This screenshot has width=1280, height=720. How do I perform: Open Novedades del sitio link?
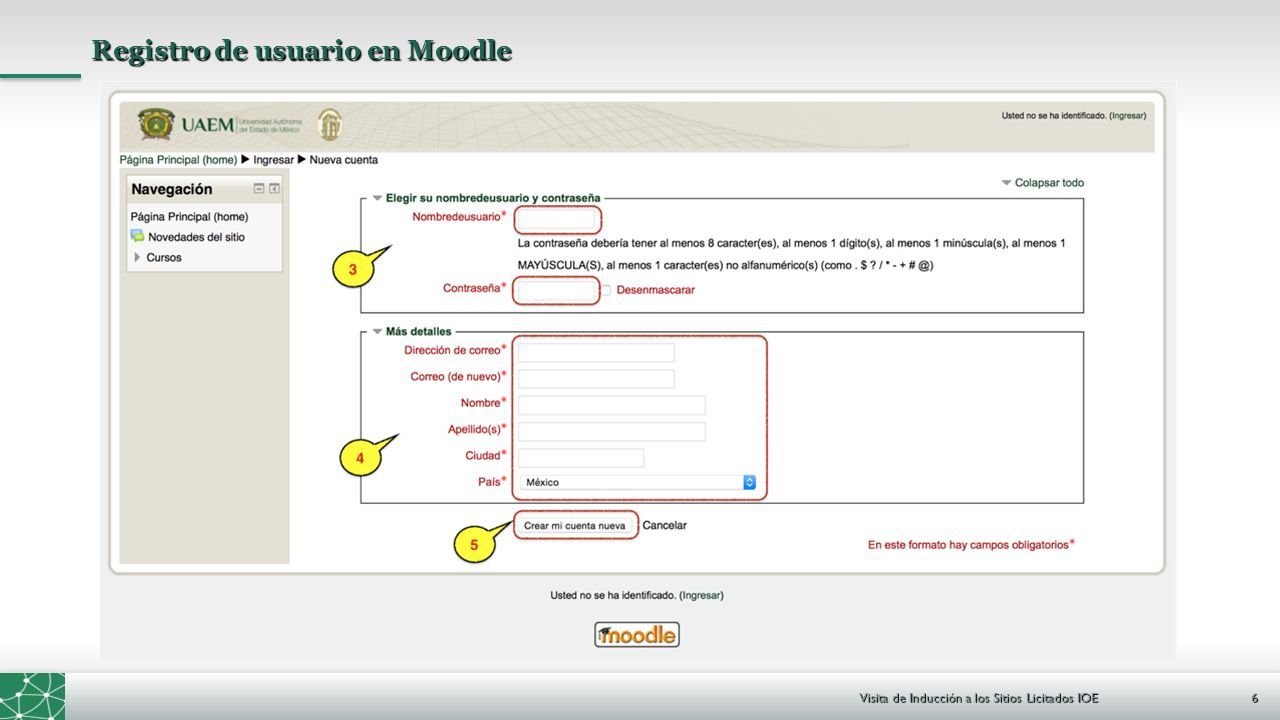196,237
